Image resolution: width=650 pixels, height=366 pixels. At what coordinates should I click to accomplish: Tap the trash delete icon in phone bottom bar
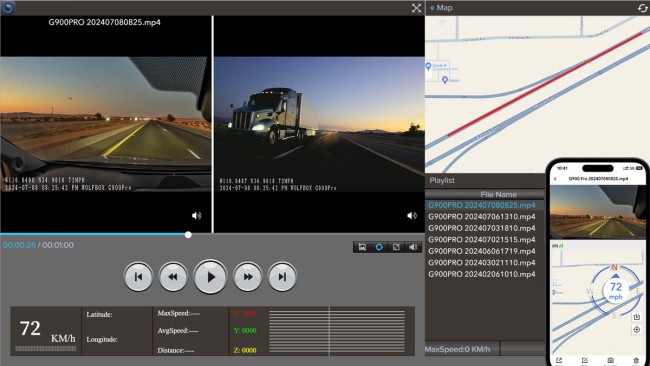pyautogui.click(x=636, y=361)
